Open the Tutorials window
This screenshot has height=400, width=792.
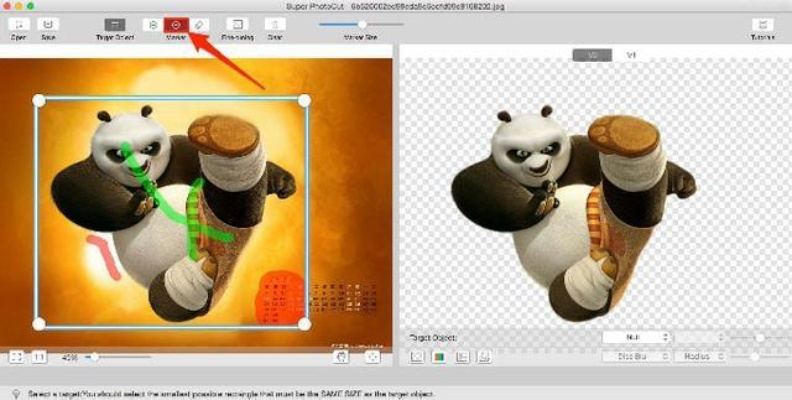763,23
